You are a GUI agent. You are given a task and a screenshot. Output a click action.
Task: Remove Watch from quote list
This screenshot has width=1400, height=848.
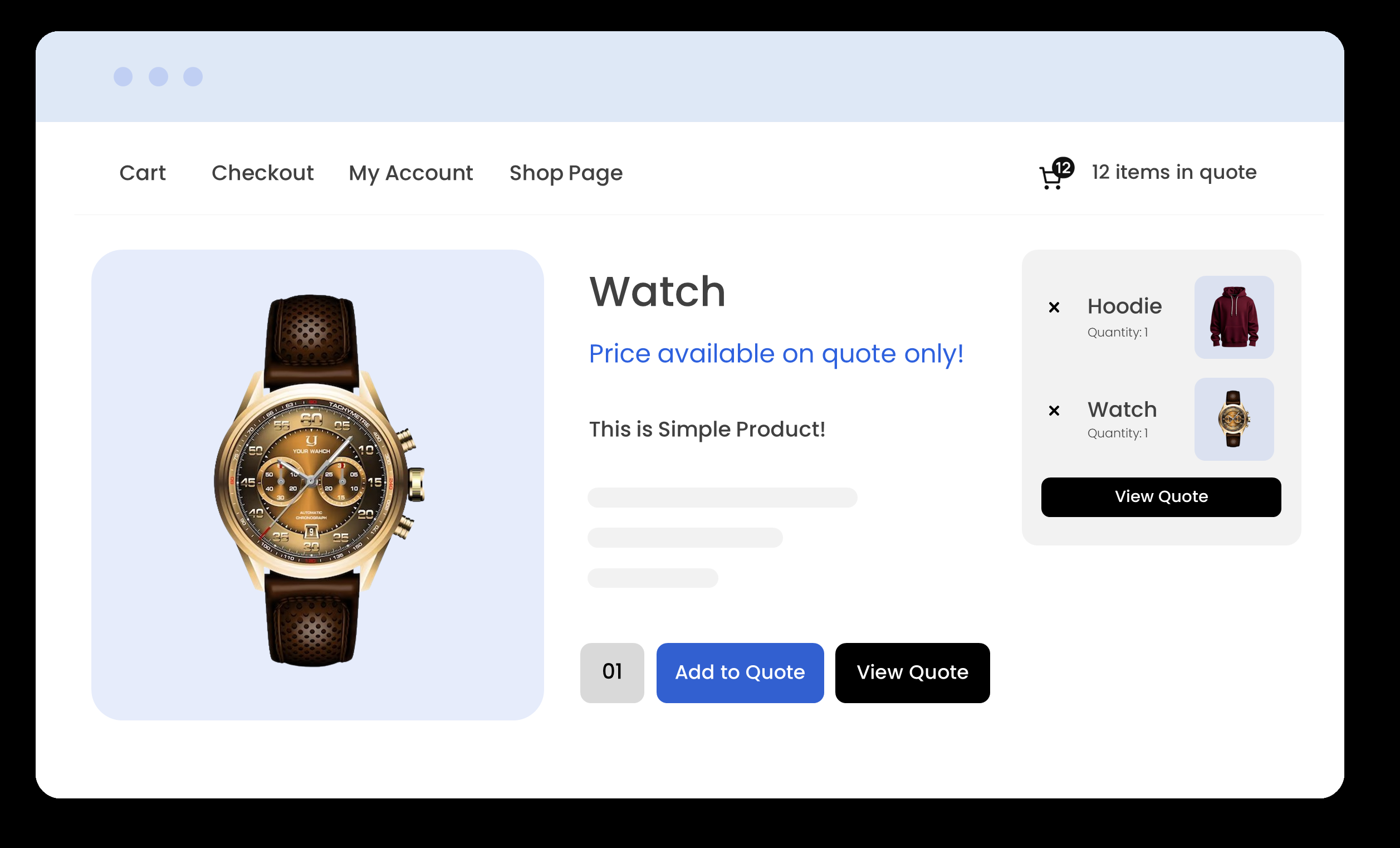pos(1054,411)
